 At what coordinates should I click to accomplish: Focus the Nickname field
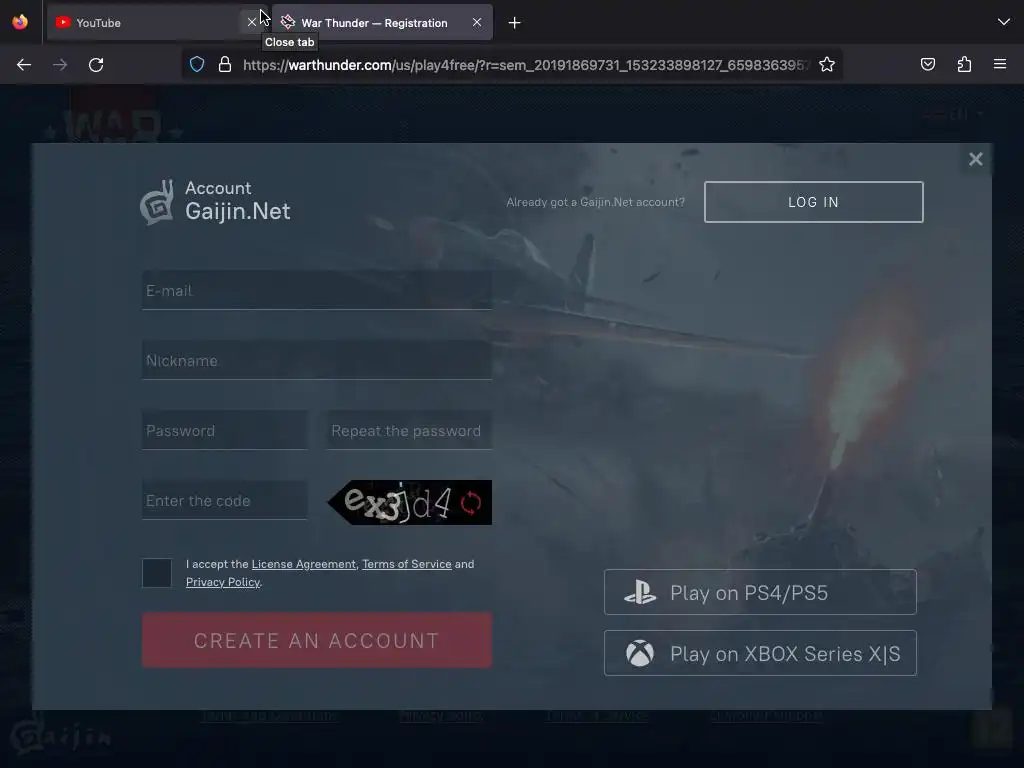[x=317, y=360]
